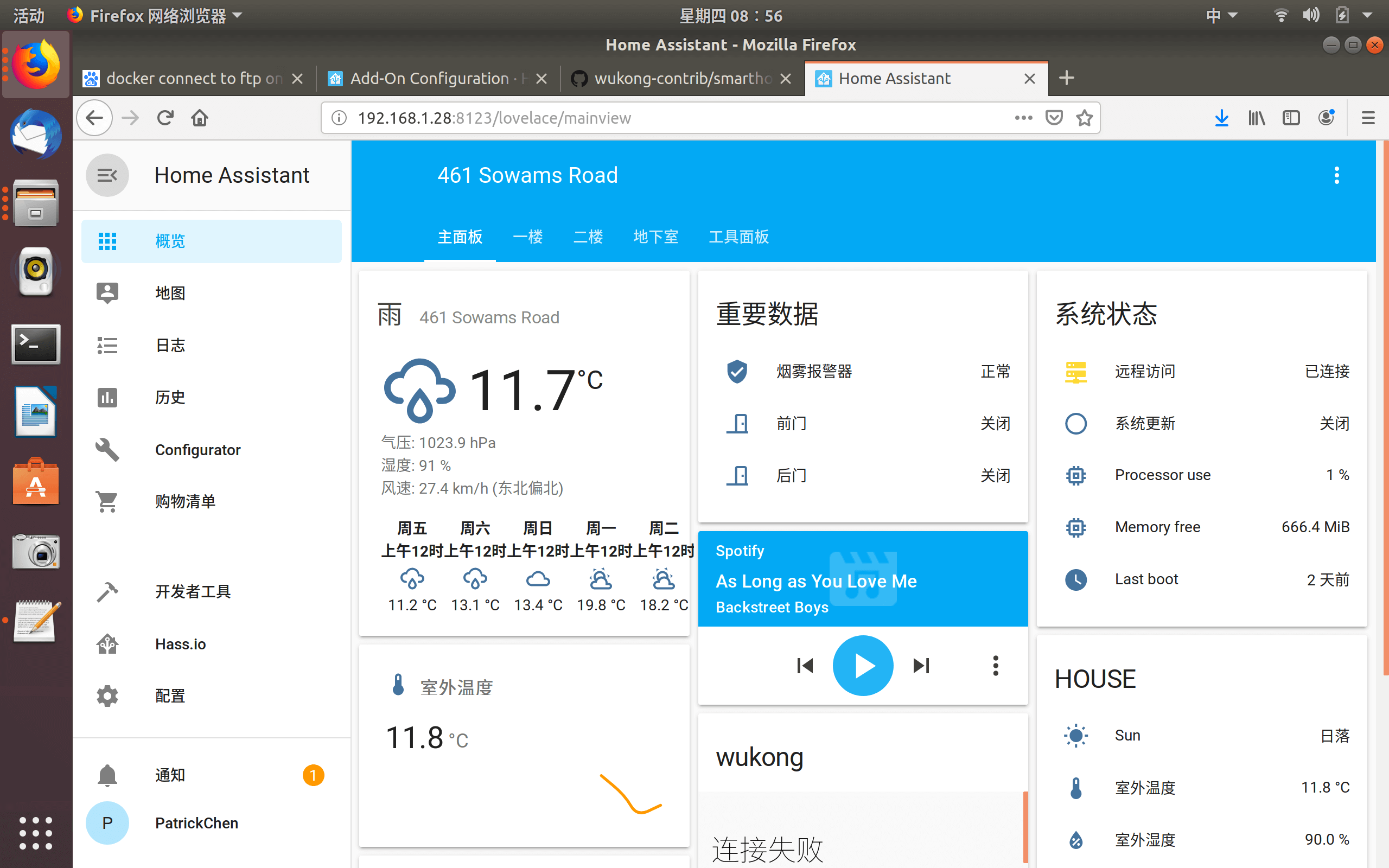
Task: Open the 日志 logbook panel
Action: [170, 345]
